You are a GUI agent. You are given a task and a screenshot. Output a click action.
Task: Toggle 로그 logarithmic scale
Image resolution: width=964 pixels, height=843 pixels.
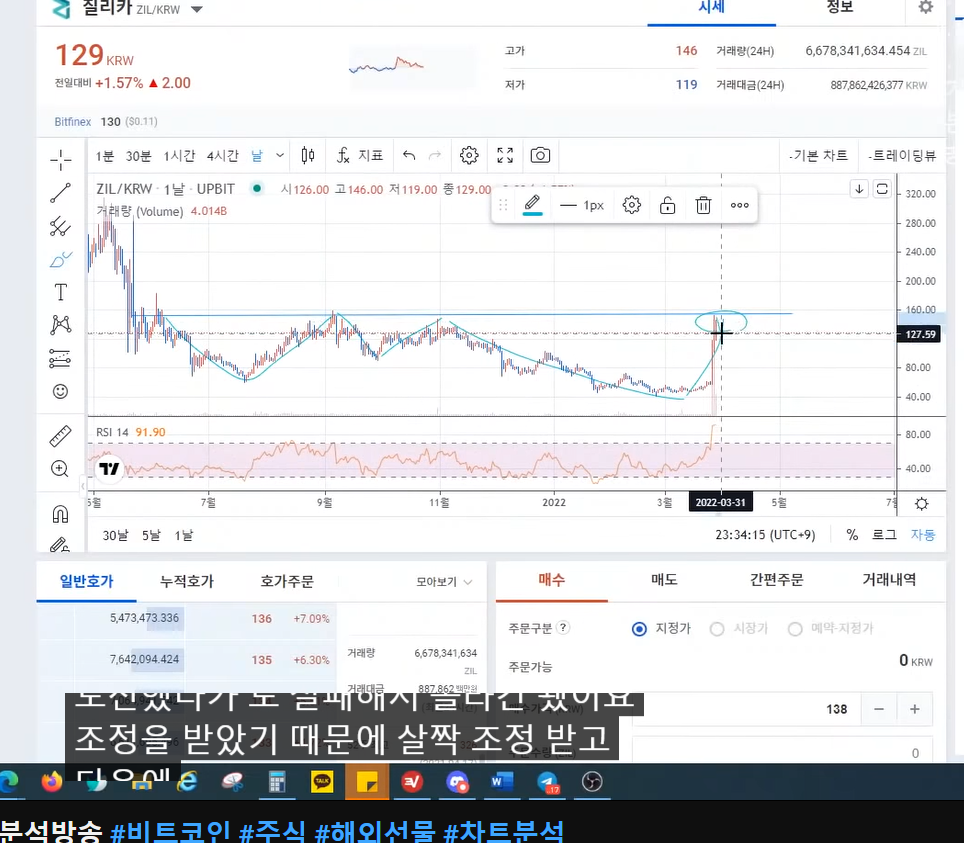tap(885, 535)
